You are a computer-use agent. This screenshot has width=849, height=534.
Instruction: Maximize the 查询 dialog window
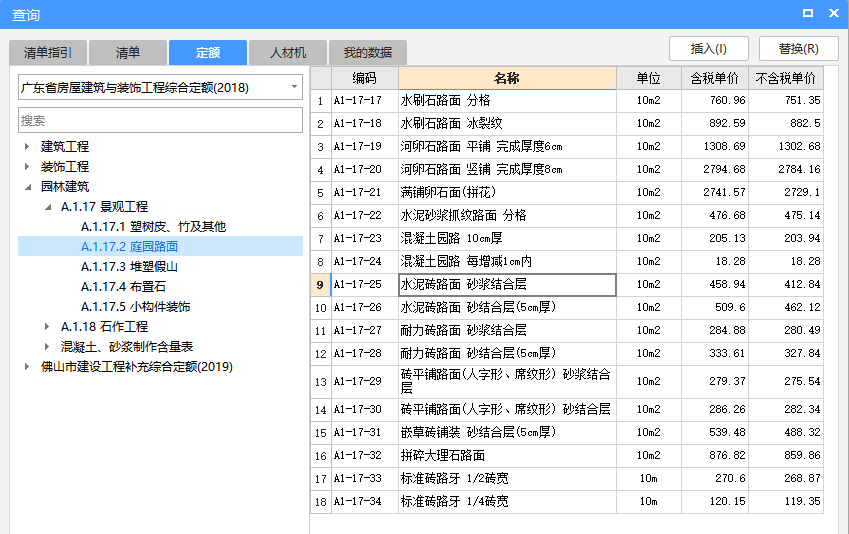[x=808, y=13]
